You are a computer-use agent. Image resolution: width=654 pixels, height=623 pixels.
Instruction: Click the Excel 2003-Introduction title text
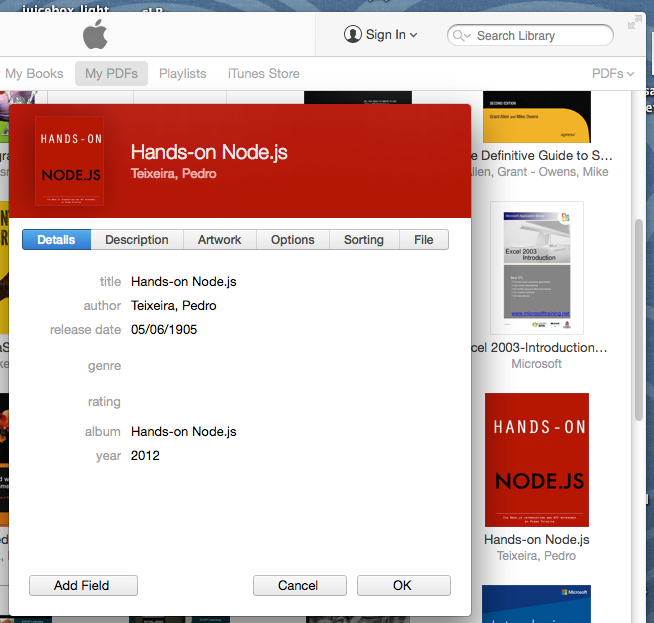[539, 347]
